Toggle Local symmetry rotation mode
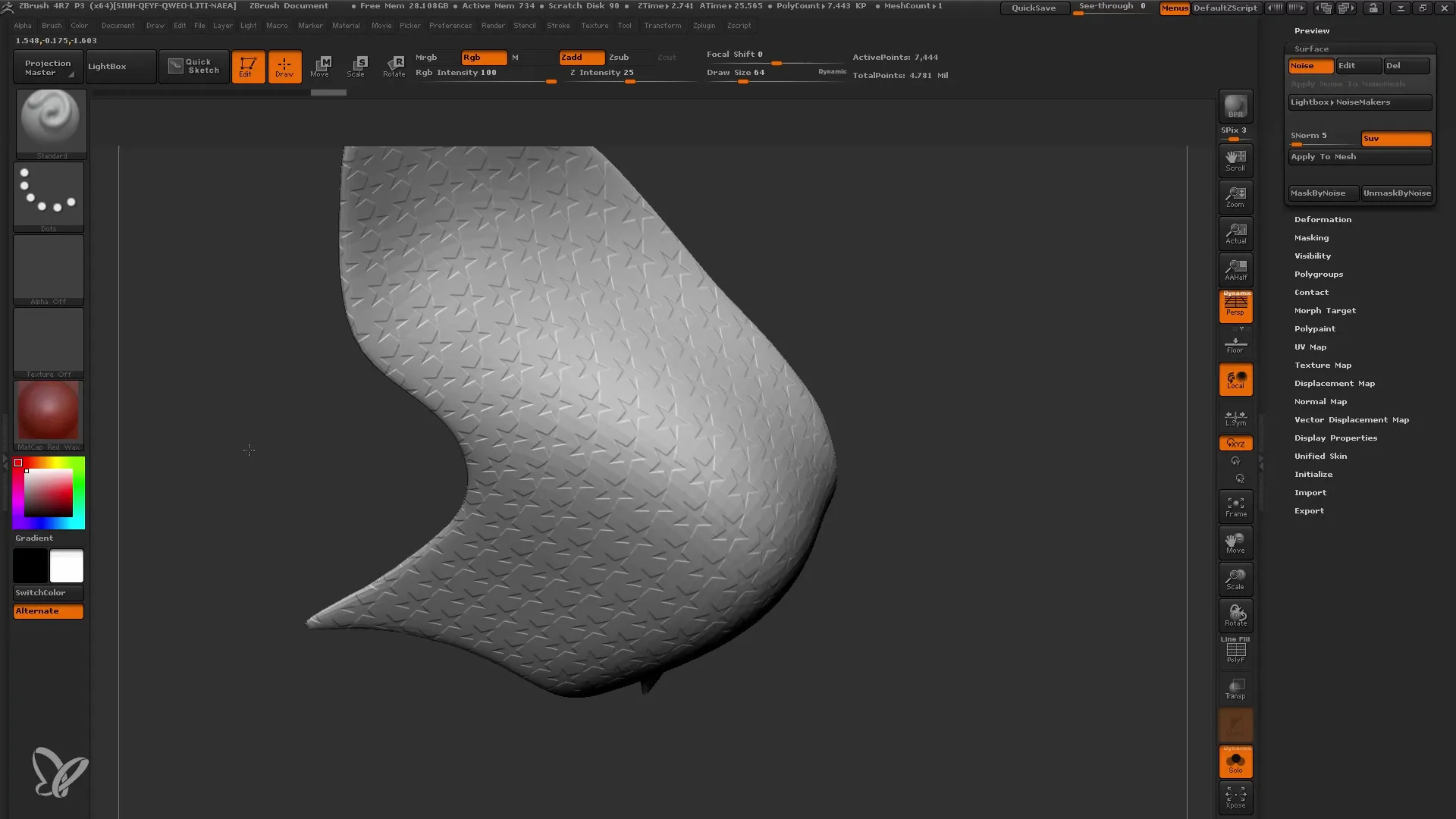 (1235, 380)
